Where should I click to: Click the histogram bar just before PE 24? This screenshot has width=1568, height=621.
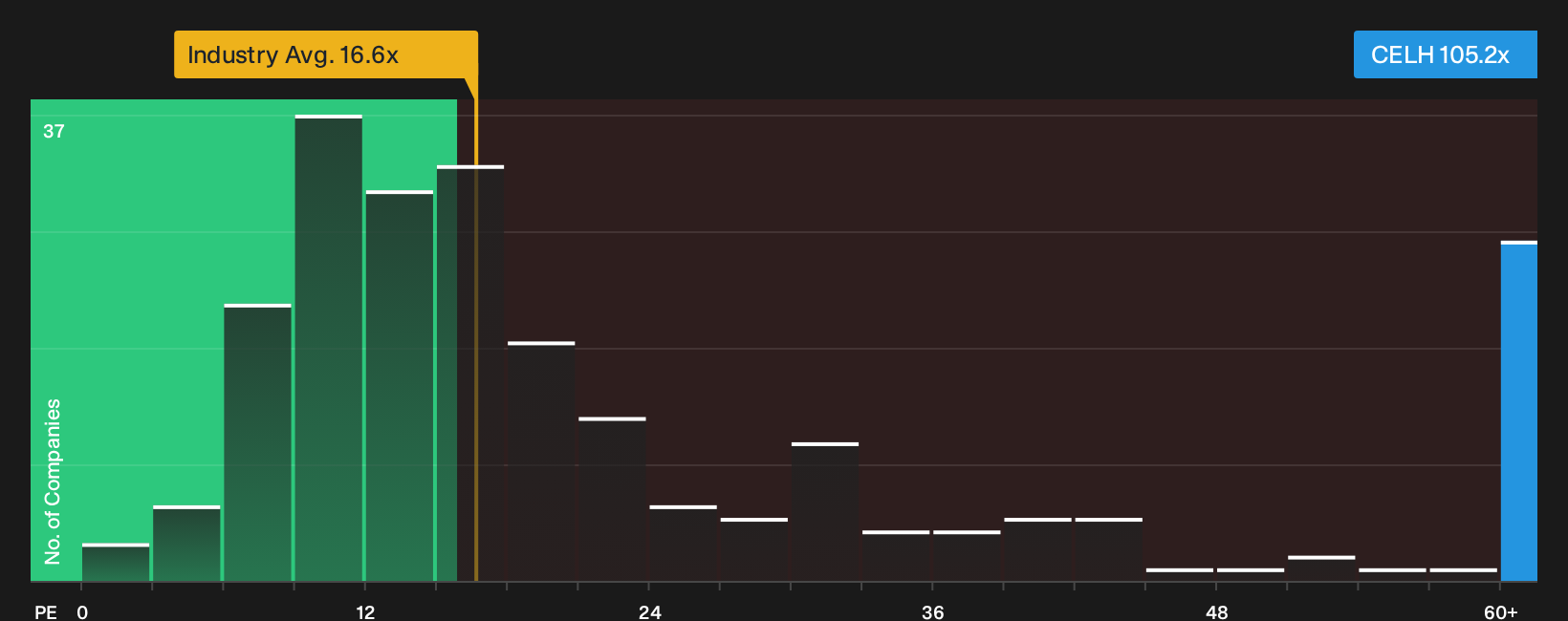click(x=613, y=500)
